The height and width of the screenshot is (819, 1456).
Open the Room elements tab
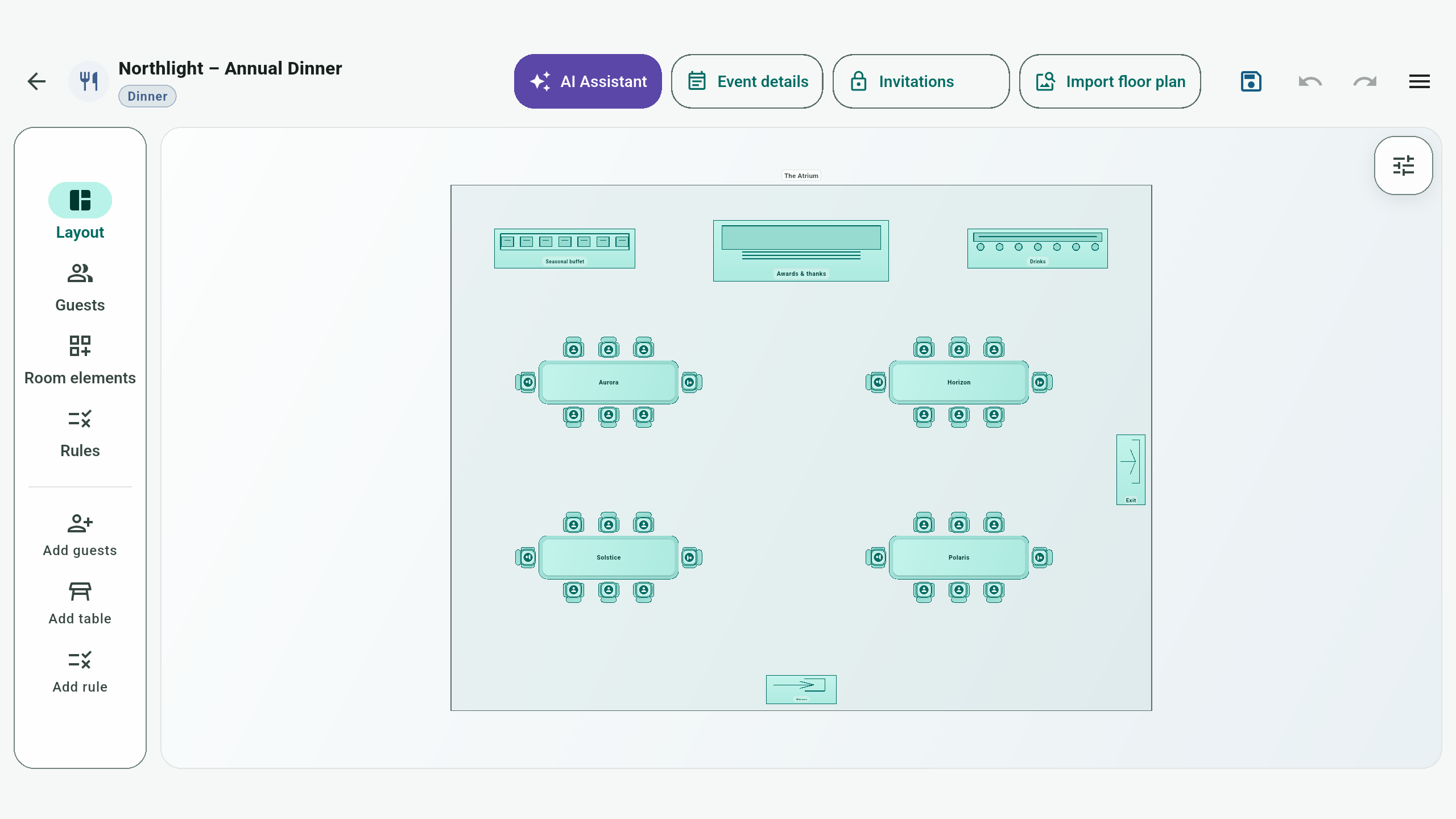[x=80, y=360]
